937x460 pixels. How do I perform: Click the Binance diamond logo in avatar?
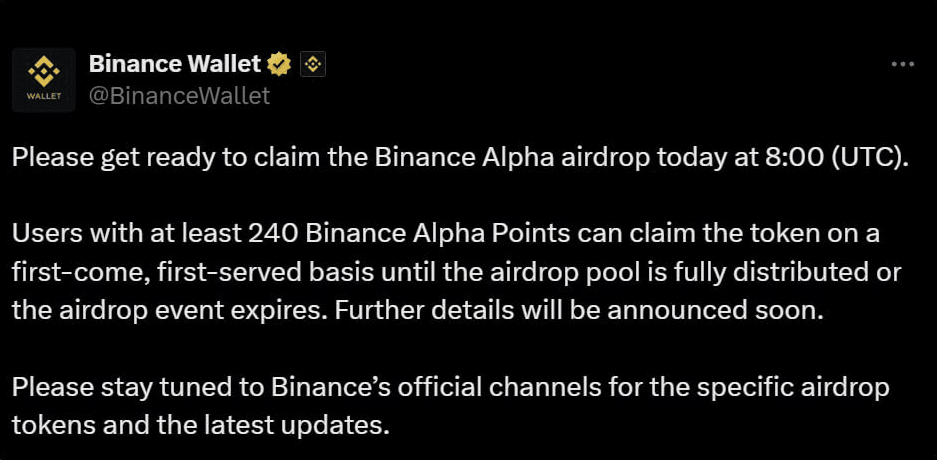coord(43,72)
